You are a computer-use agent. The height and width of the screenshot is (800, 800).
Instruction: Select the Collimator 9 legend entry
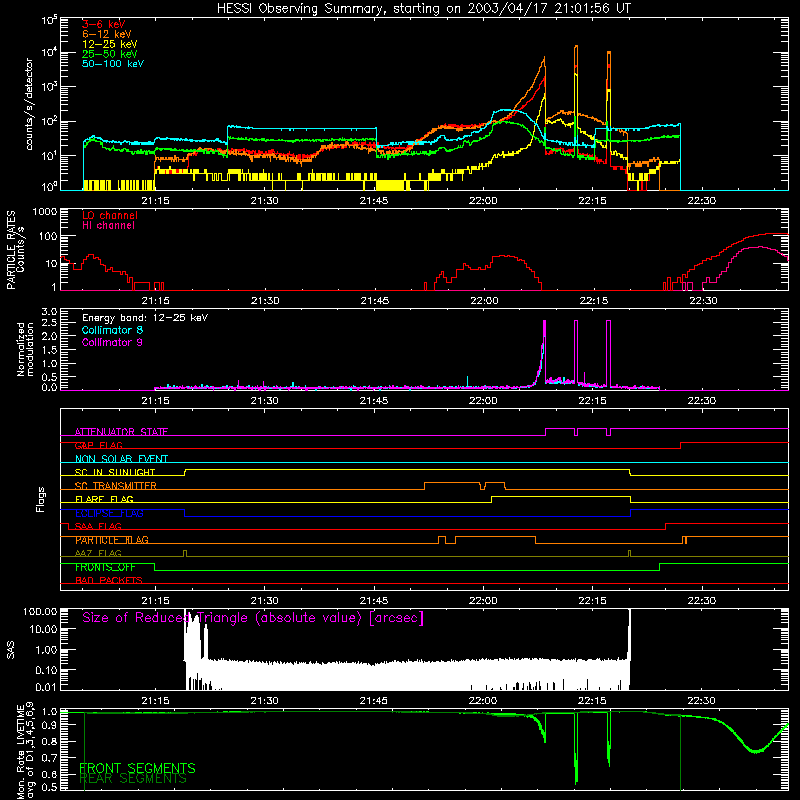[x=112, y=342]
